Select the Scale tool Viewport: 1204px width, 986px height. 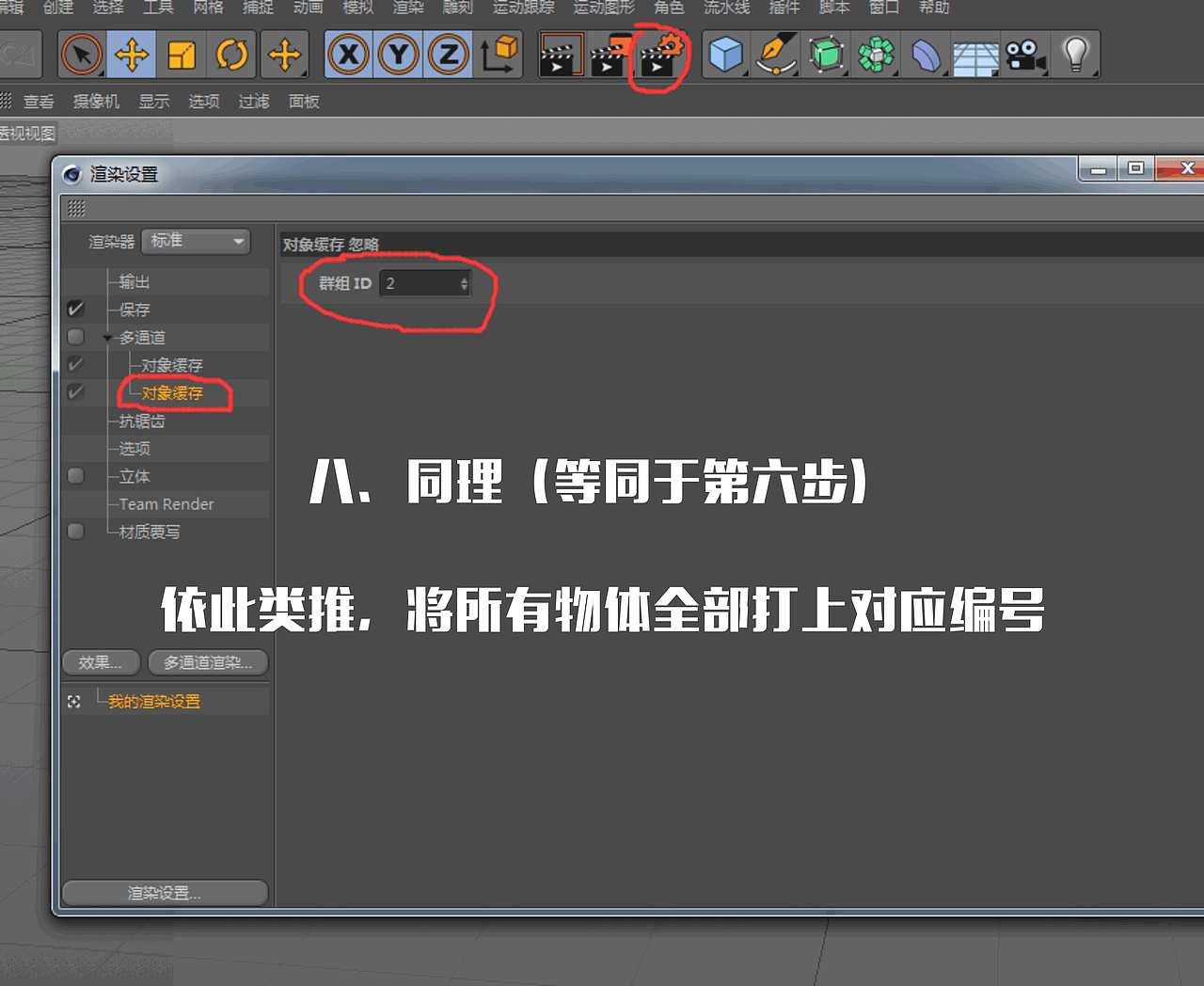click(x=182, y=55)
